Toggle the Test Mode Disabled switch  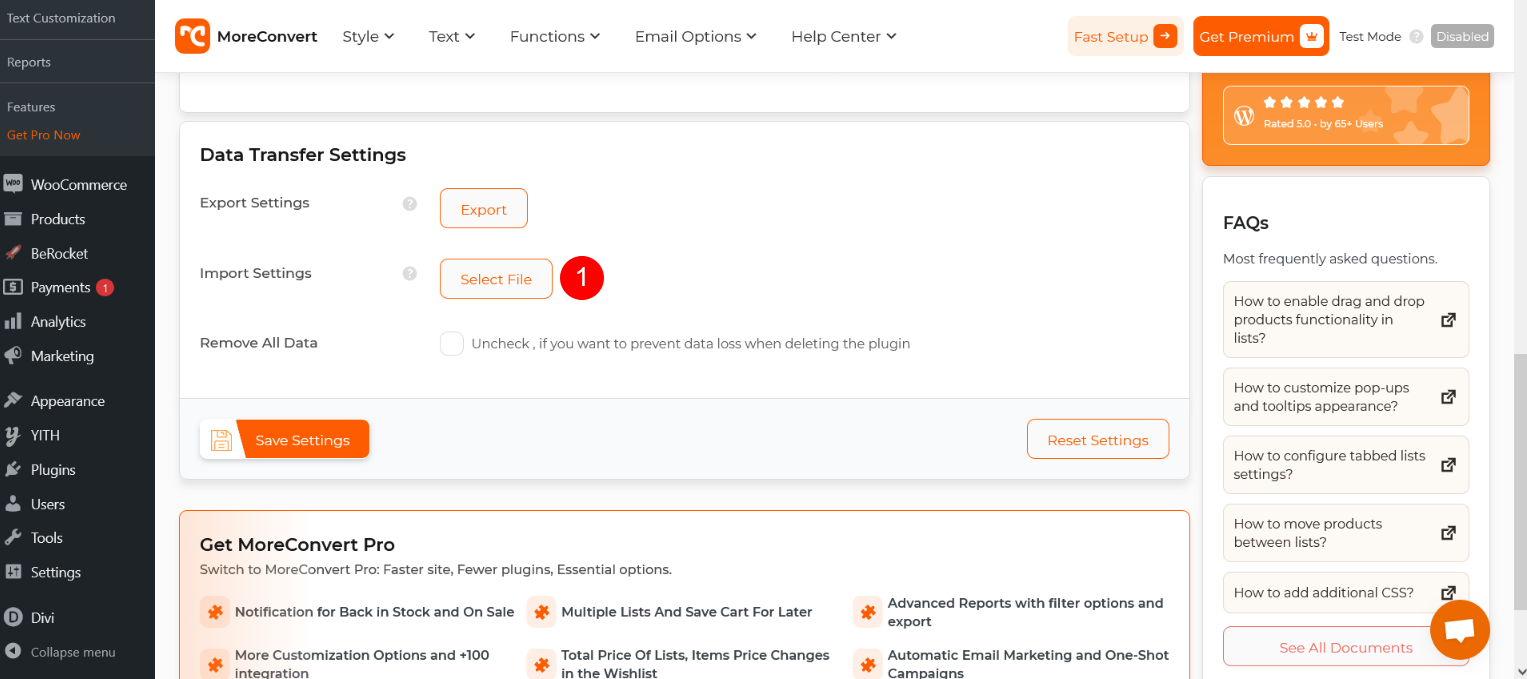(1462, 36)
